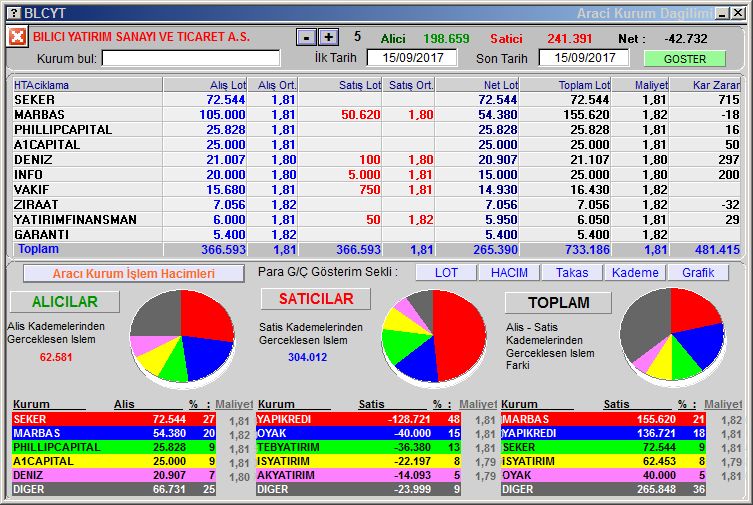This screenshot has width=753, height=505.
Task: Click the İlk Tarih date field
Action: click(x=412, y=58)
